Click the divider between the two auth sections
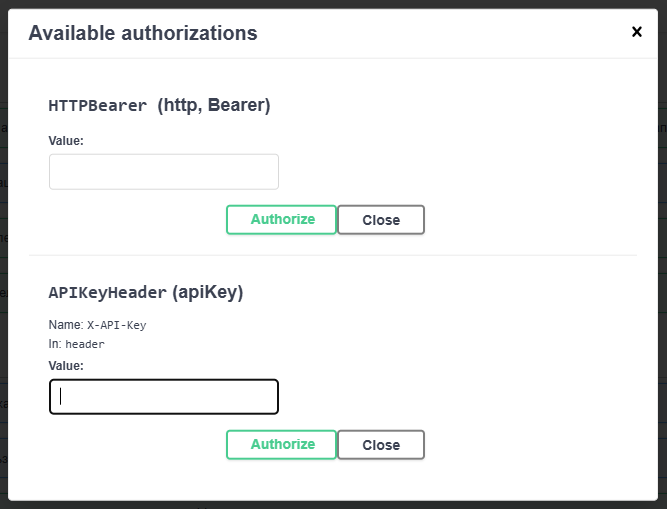 click(x=333, y=255)
